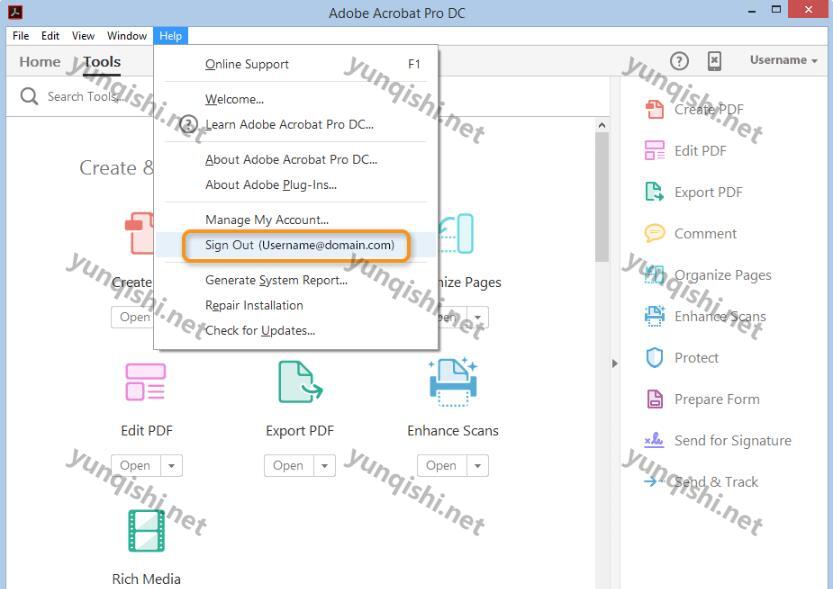Select Organize Pages icon in right pane
Screen dimensions: 833x589
(654, 275)
